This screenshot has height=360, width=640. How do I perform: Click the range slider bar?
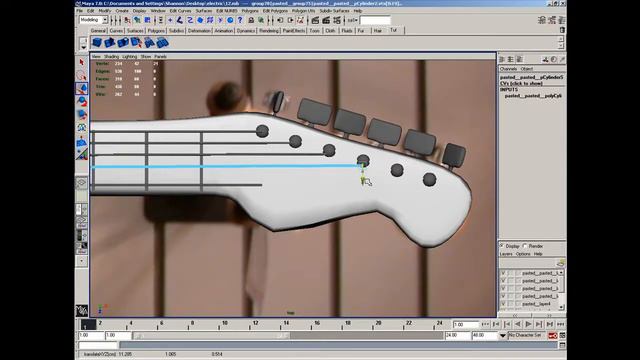pos(211,336)
